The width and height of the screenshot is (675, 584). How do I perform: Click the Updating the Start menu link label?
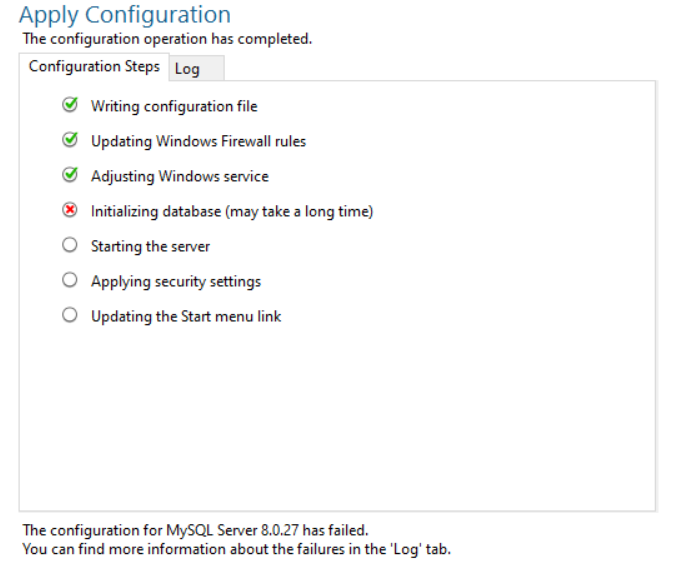pyautogui.click(x=186, y=317)
